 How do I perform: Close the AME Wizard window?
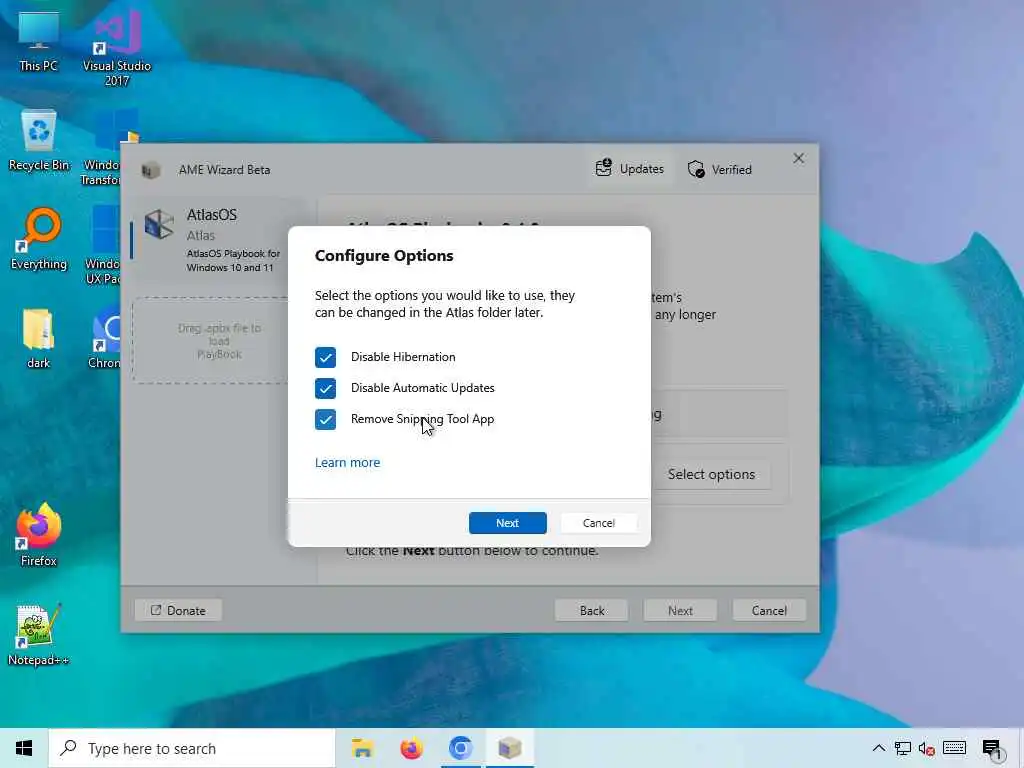click(x=799, y=159)
